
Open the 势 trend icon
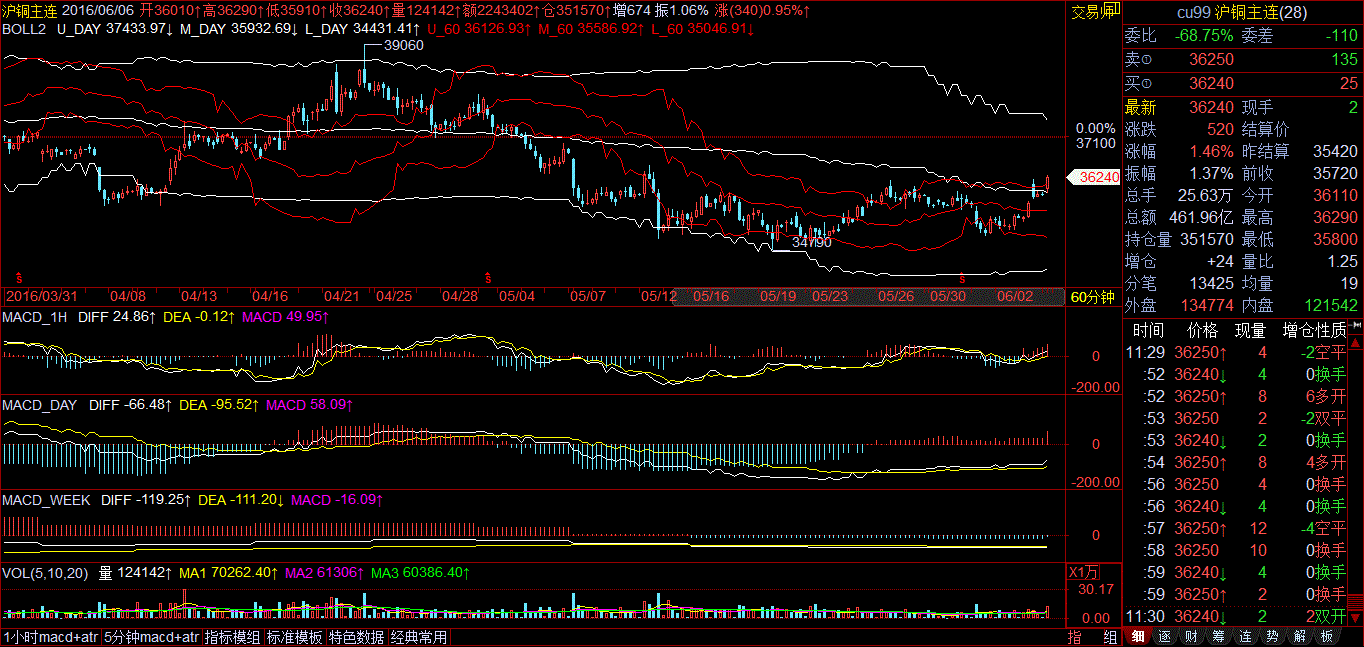point(1273,637)
